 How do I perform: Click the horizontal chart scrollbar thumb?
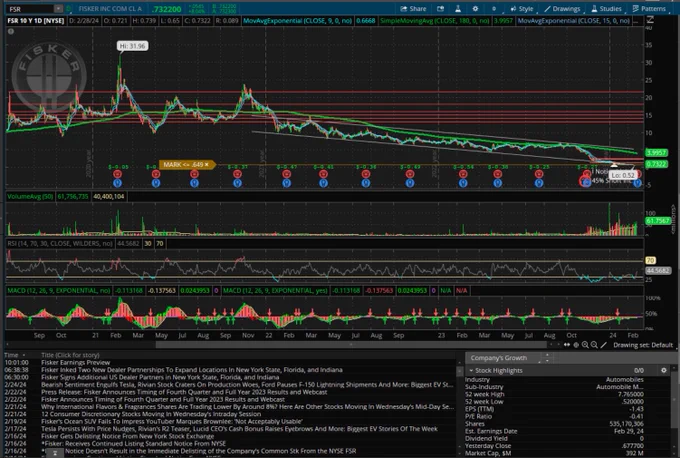(x=351, y=345)
